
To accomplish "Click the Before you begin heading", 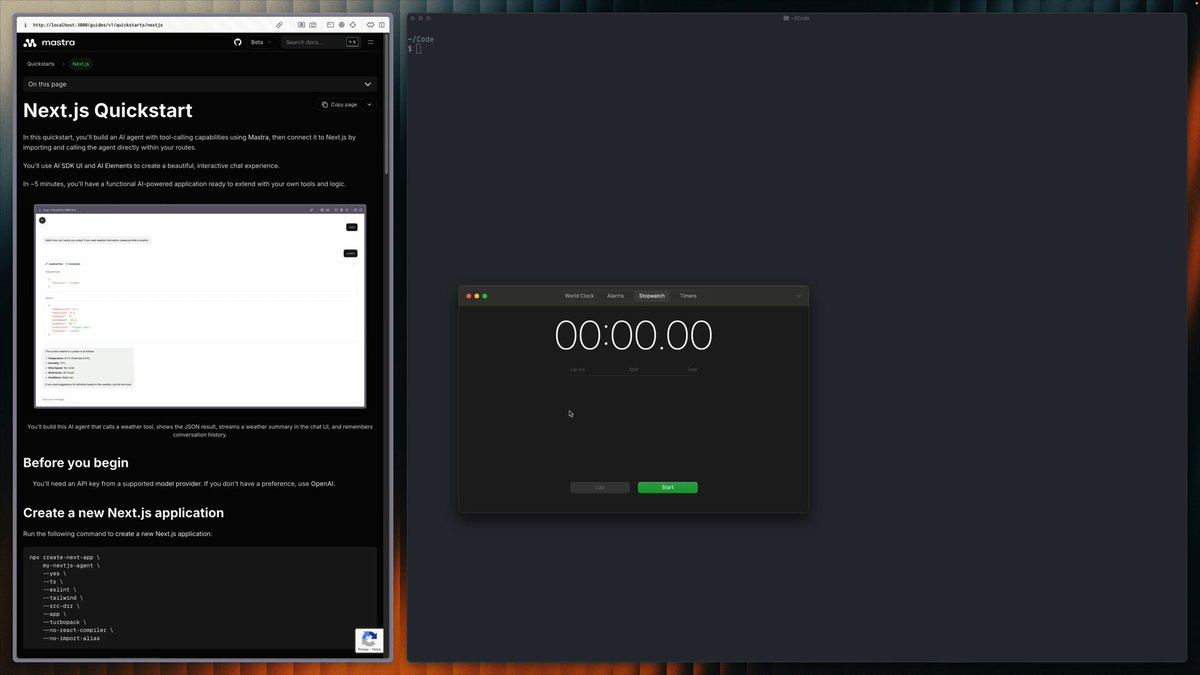I will point(76,463).
